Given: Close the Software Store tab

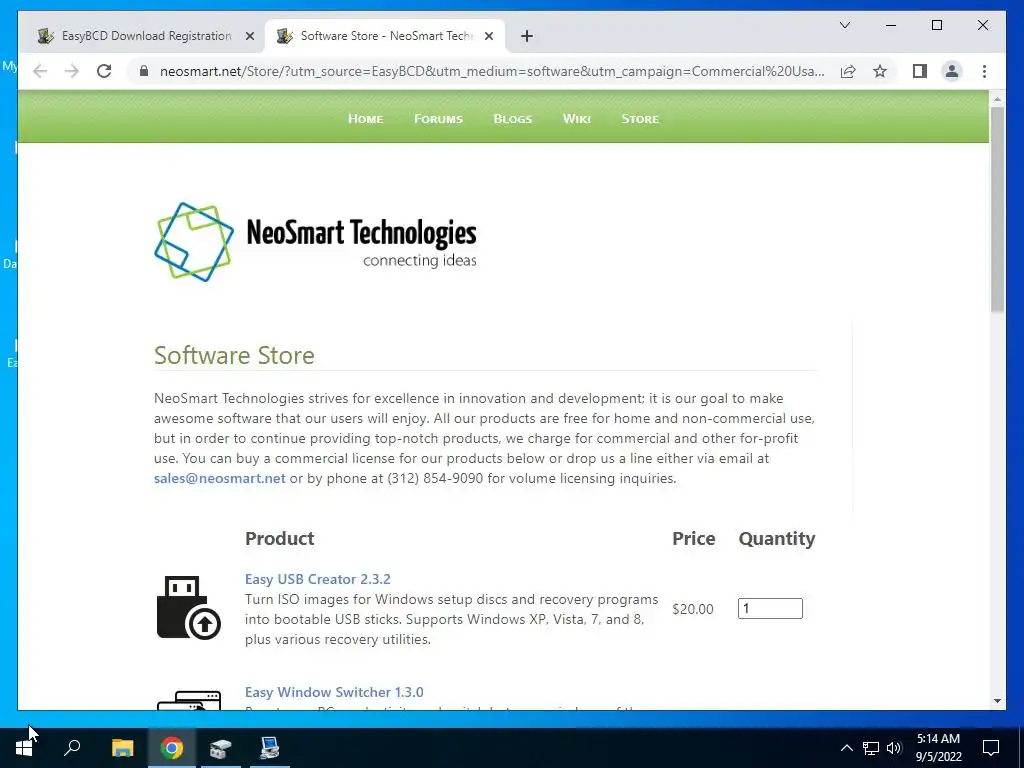Looking at the screenshot, I should click(488, 37).
